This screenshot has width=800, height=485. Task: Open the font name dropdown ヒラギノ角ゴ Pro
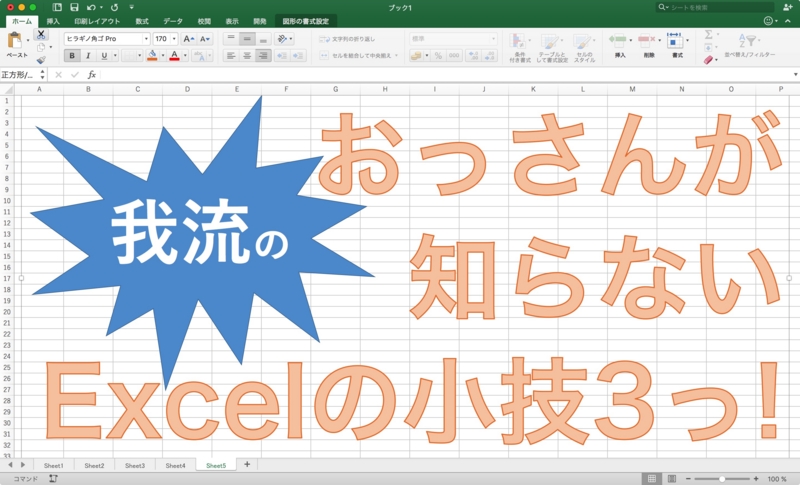tap(146, 39)
